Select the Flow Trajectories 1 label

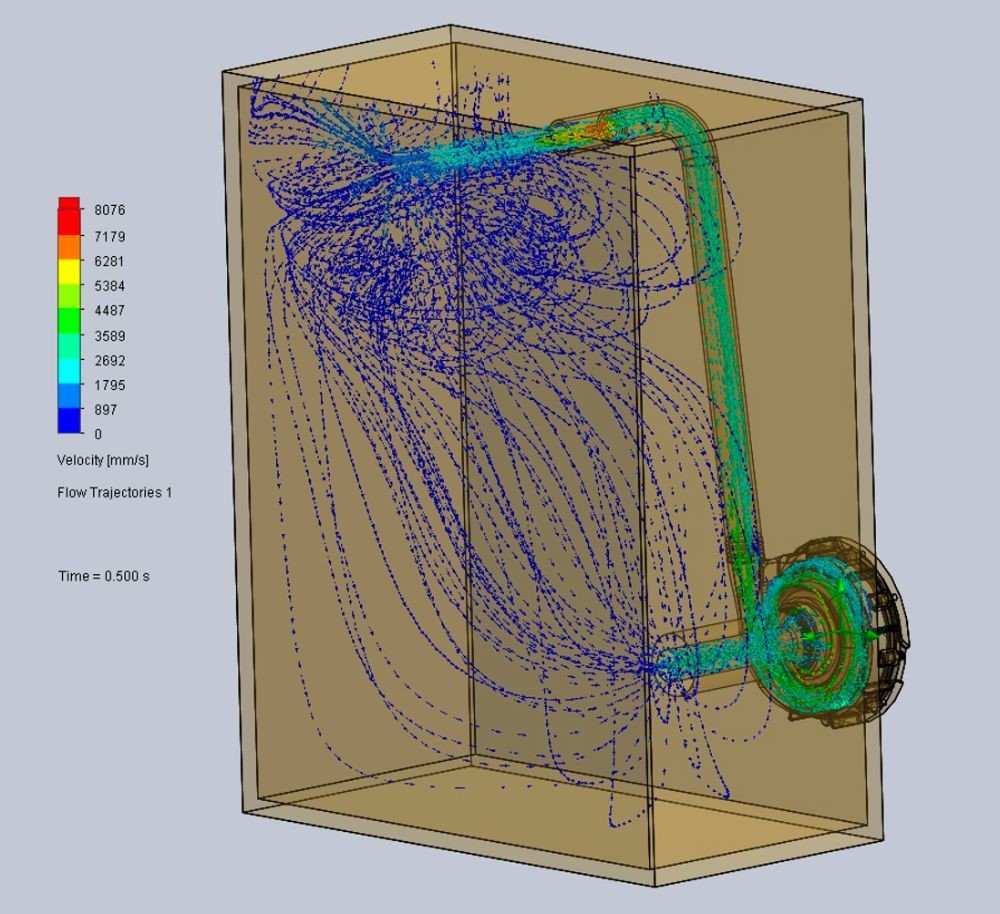(x=115, y=492)
